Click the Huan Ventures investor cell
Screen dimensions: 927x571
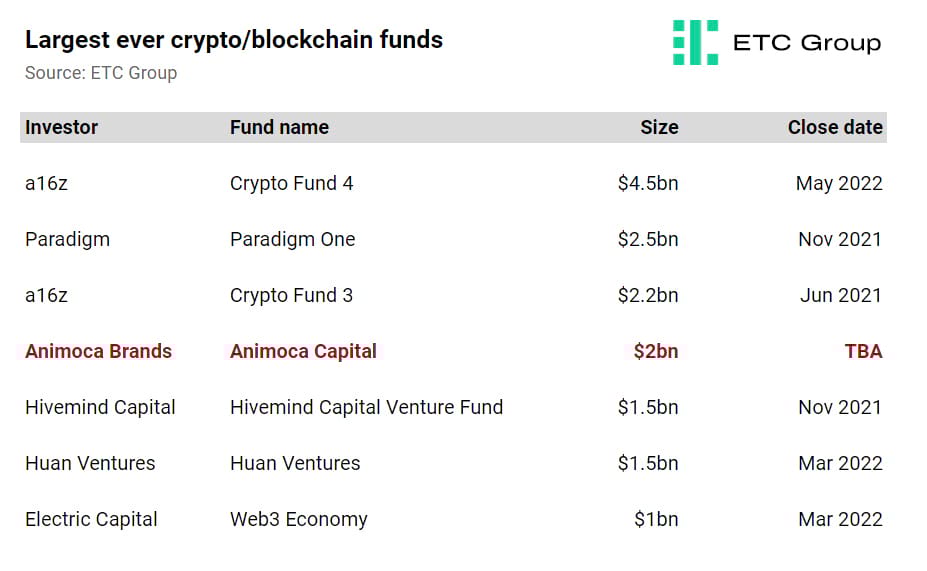coord(90,463)
